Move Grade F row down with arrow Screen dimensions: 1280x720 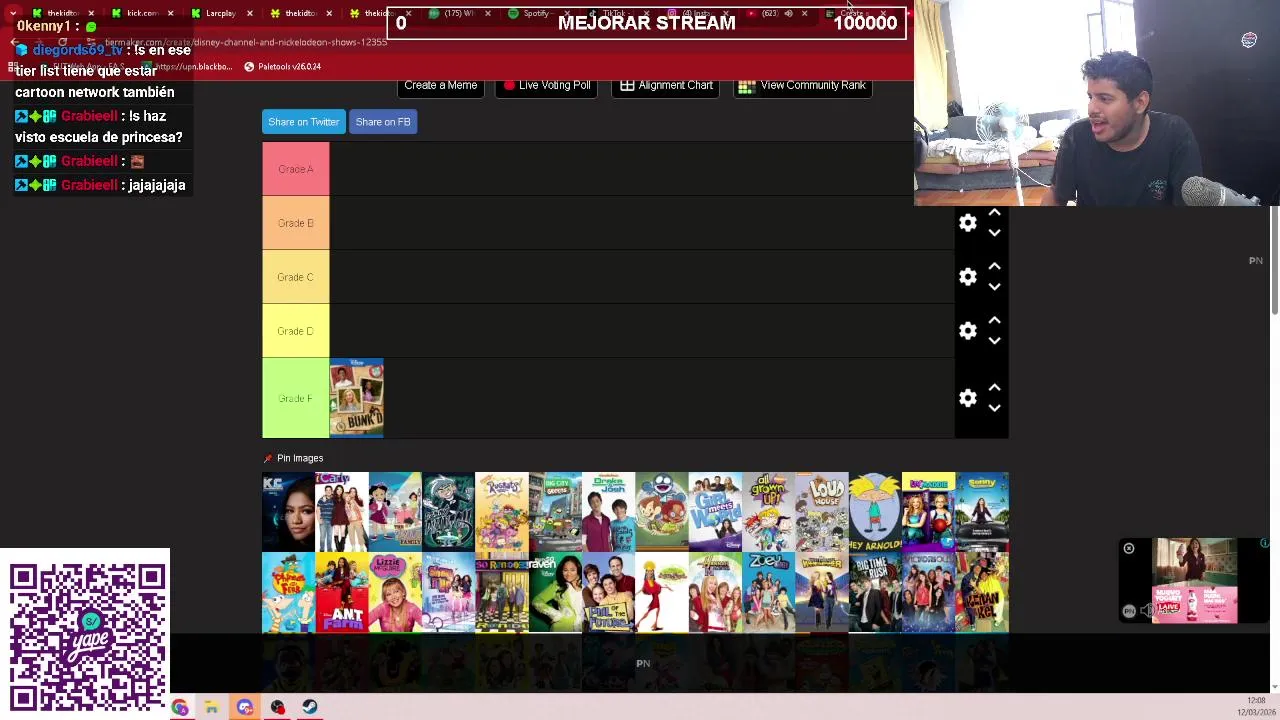pyautogui.click(x=994, y=408)
